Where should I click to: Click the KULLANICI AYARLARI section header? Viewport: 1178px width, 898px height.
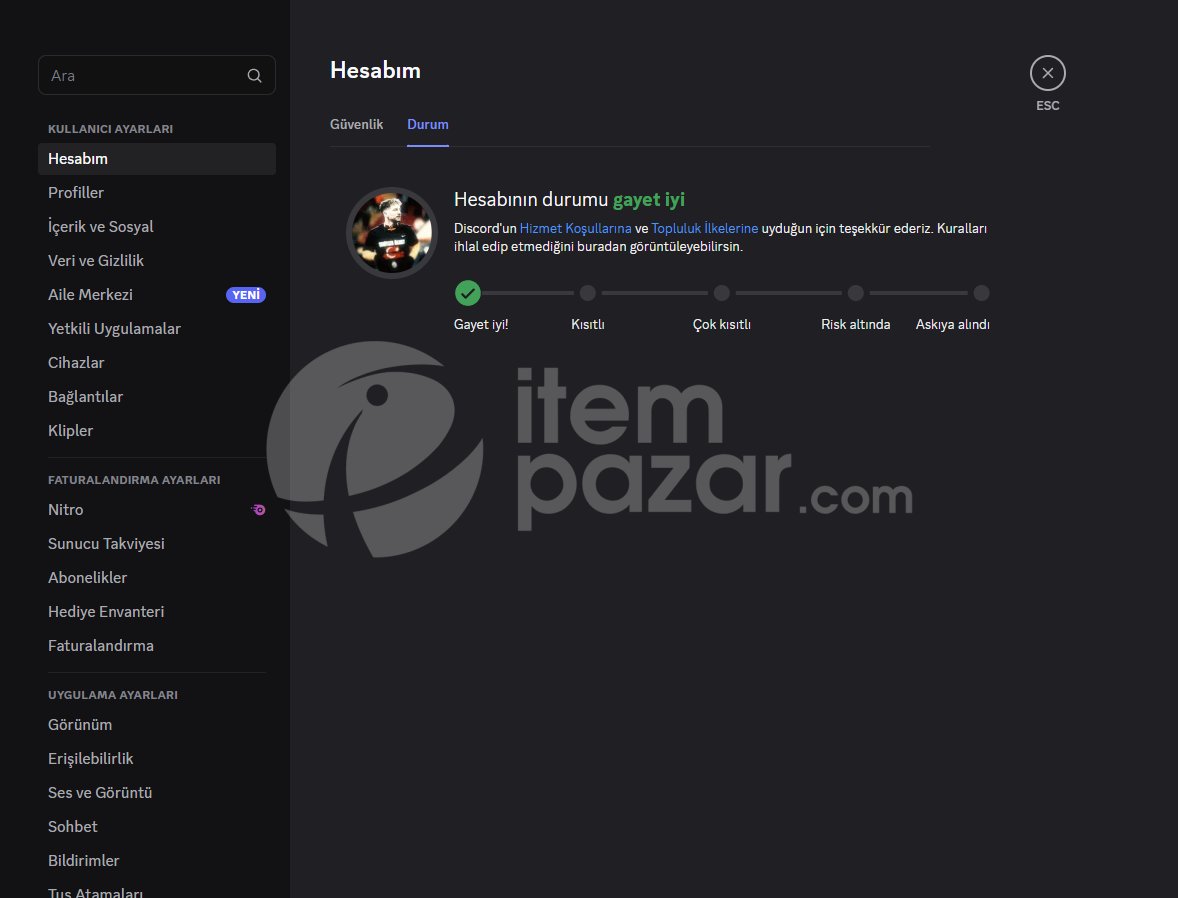(110, 129)
